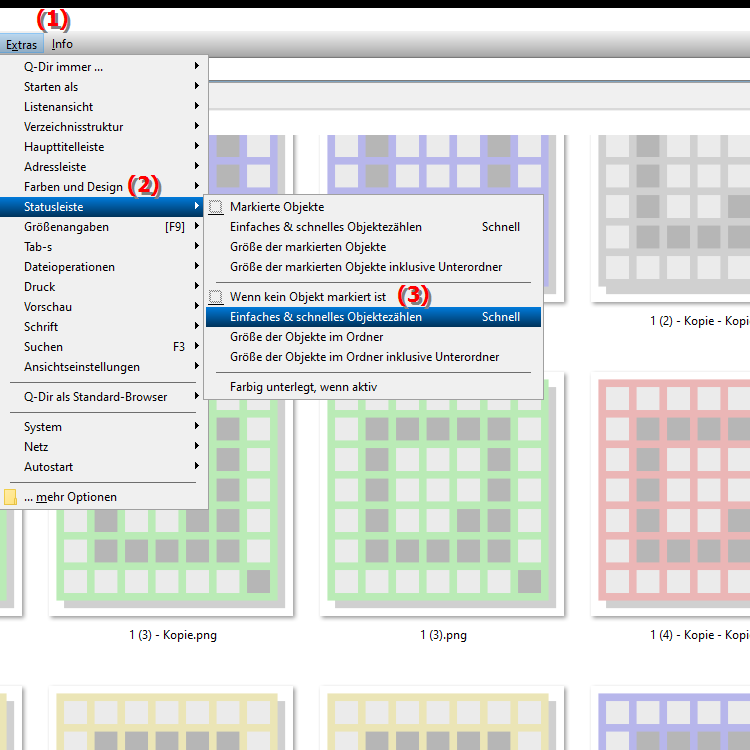Open the 'Starten als' submenu

point(104,87)
